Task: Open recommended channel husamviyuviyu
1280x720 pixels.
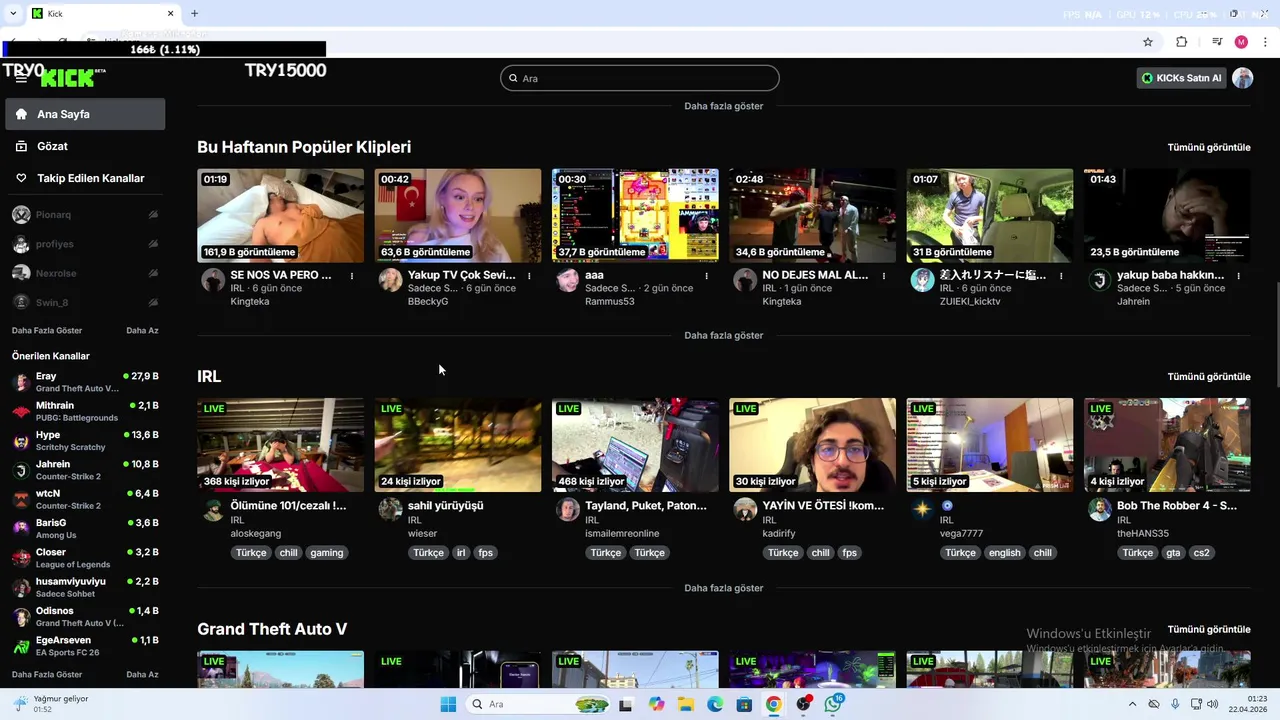Action: pos(85,587)
